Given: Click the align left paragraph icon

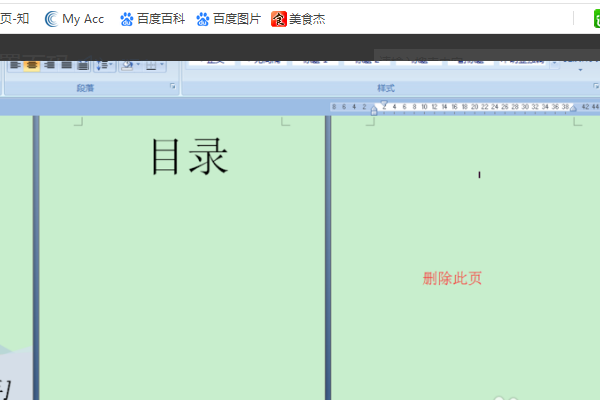Looking at the screenshot, I should pyautogui.click(x=15, y=66).
